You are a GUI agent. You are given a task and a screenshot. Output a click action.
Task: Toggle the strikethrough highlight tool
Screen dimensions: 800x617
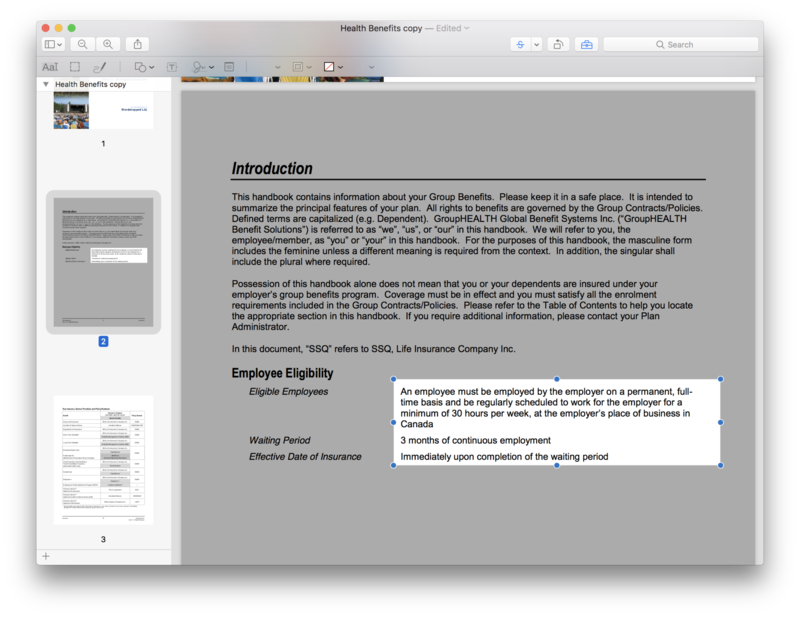519,44
